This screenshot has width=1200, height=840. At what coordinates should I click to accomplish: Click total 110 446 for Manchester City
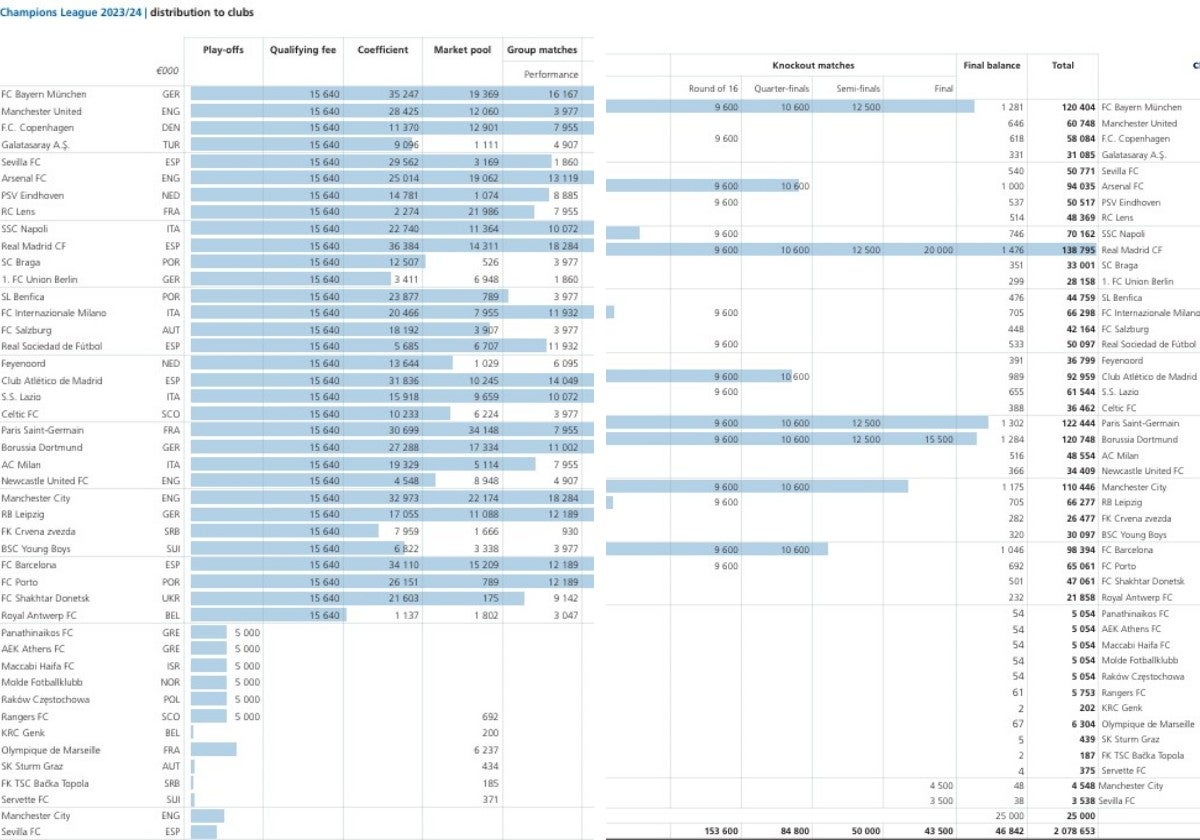click(x=1078, y=487)
